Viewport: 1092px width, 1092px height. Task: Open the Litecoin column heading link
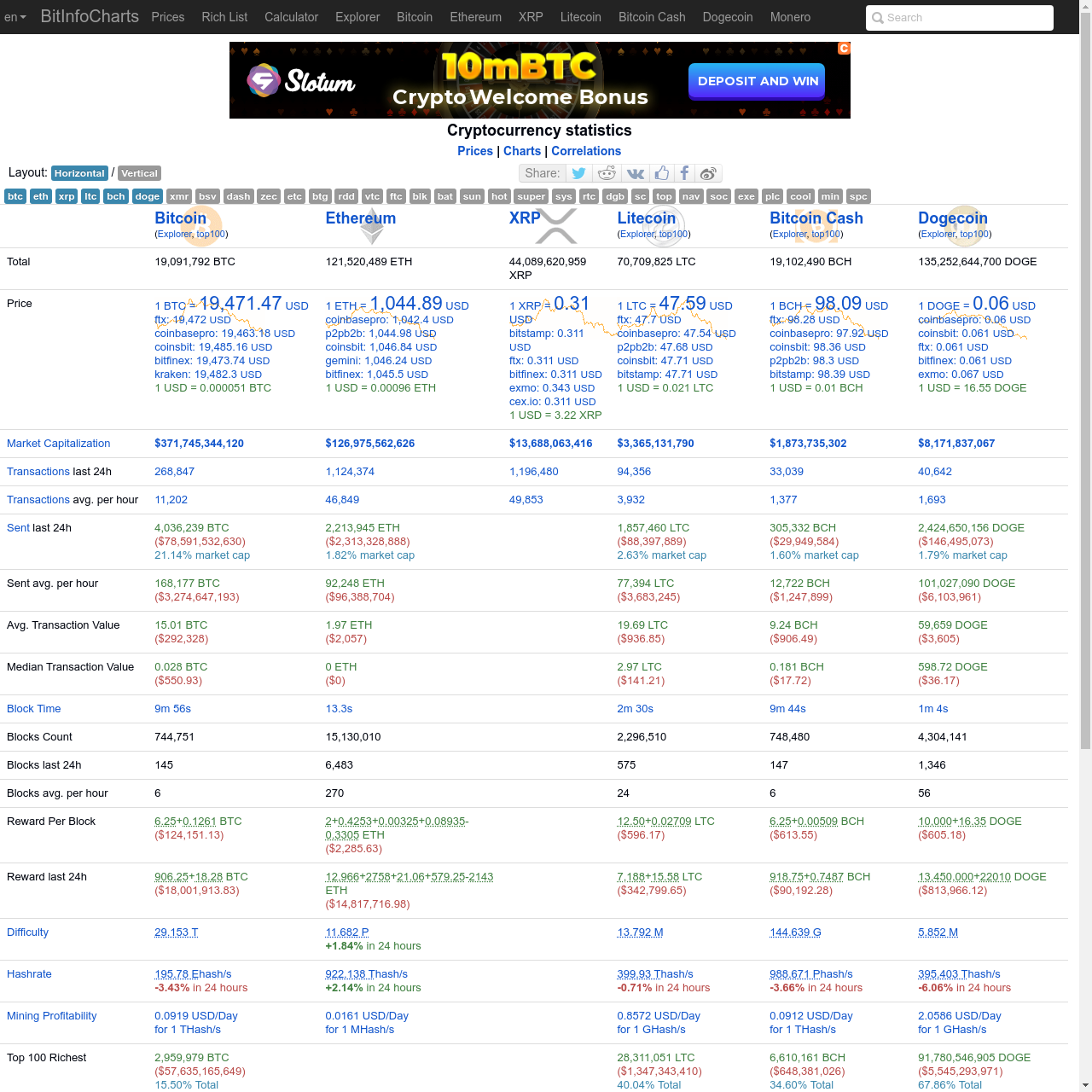pyautogui.click(x=646, y=218)
